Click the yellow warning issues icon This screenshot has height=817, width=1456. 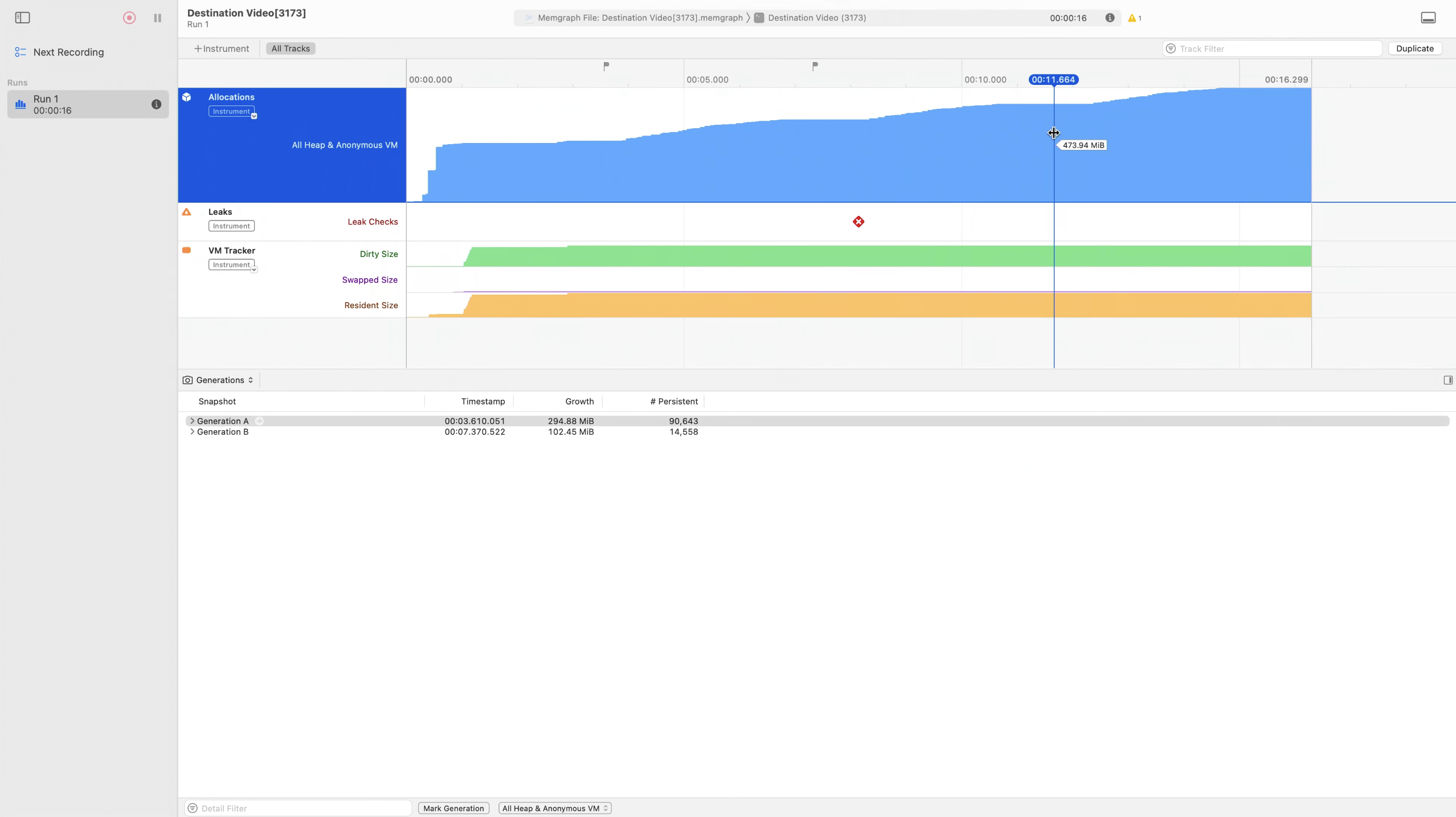click(x=1132, y=18)
